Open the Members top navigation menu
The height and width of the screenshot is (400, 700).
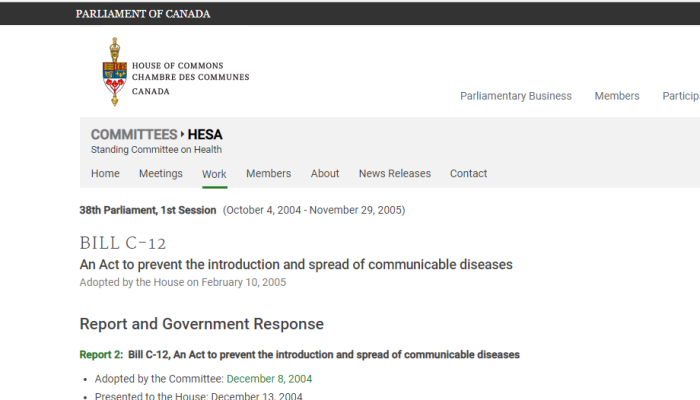[617, 96]
